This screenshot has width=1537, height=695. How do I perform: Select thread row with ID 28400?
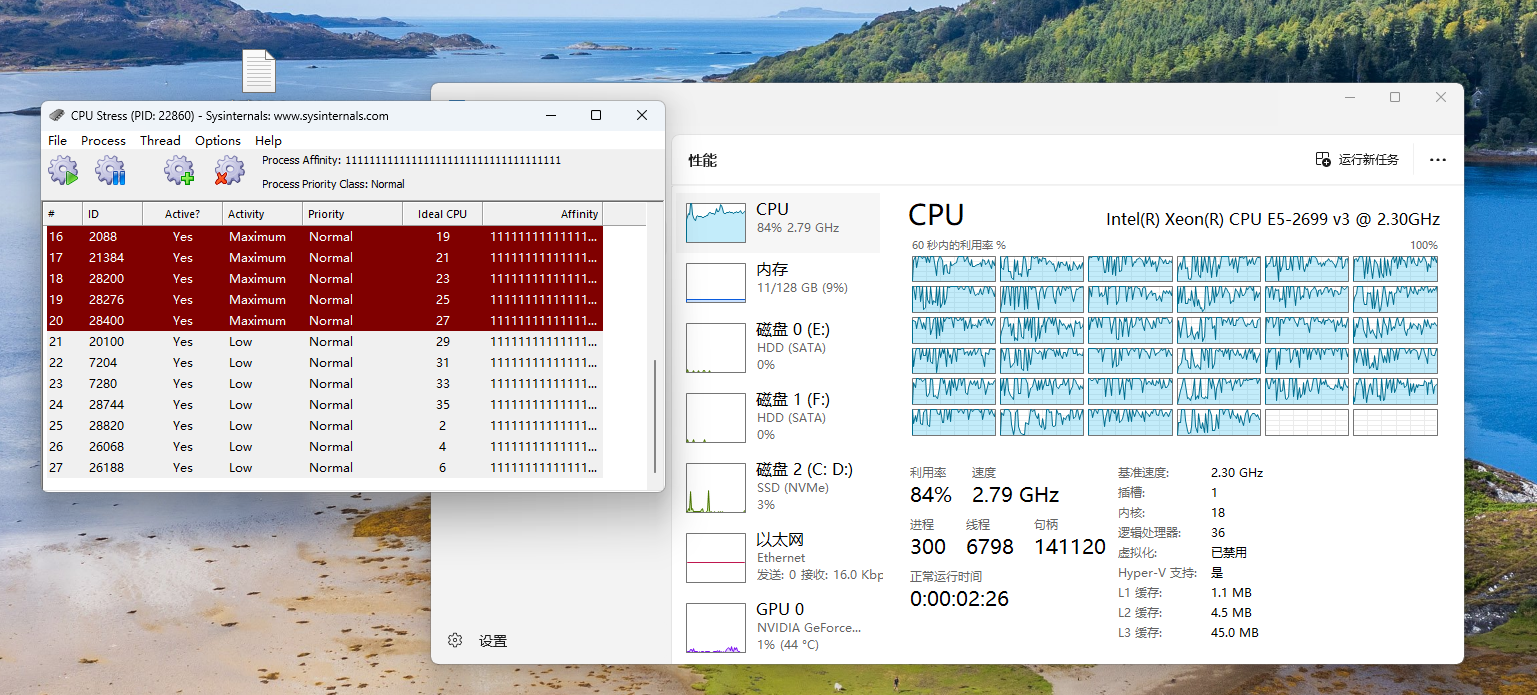point(323,321)
